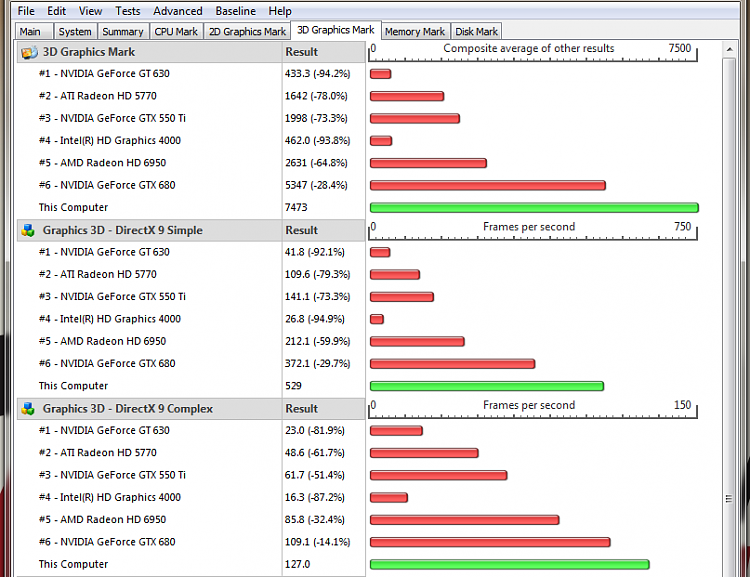Switch to the Summary tab
The height and width of the screenshot is (577, 750).
[123, 32]
